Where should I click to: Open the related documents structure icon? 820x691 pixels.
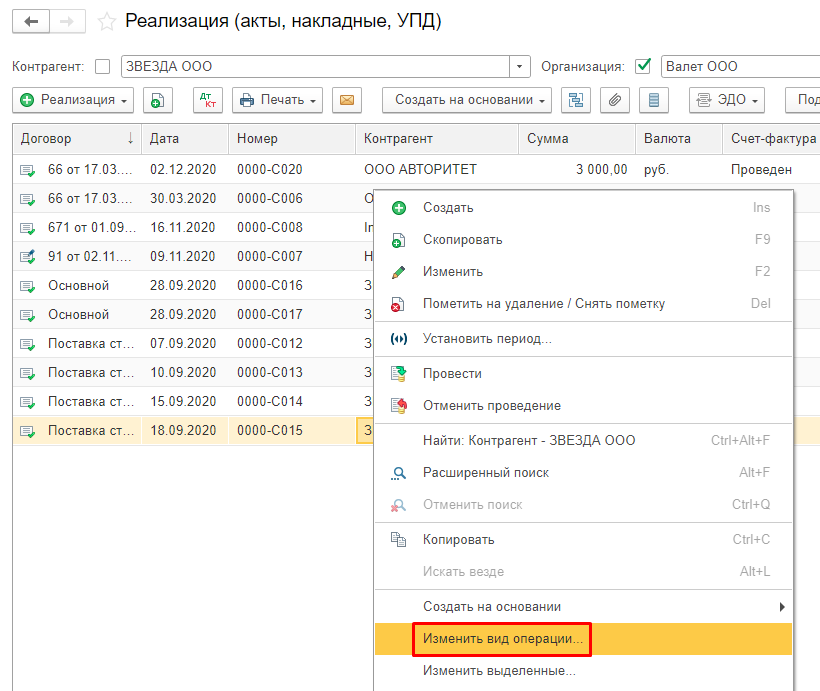pyautogui.click(x=575, y=100)
